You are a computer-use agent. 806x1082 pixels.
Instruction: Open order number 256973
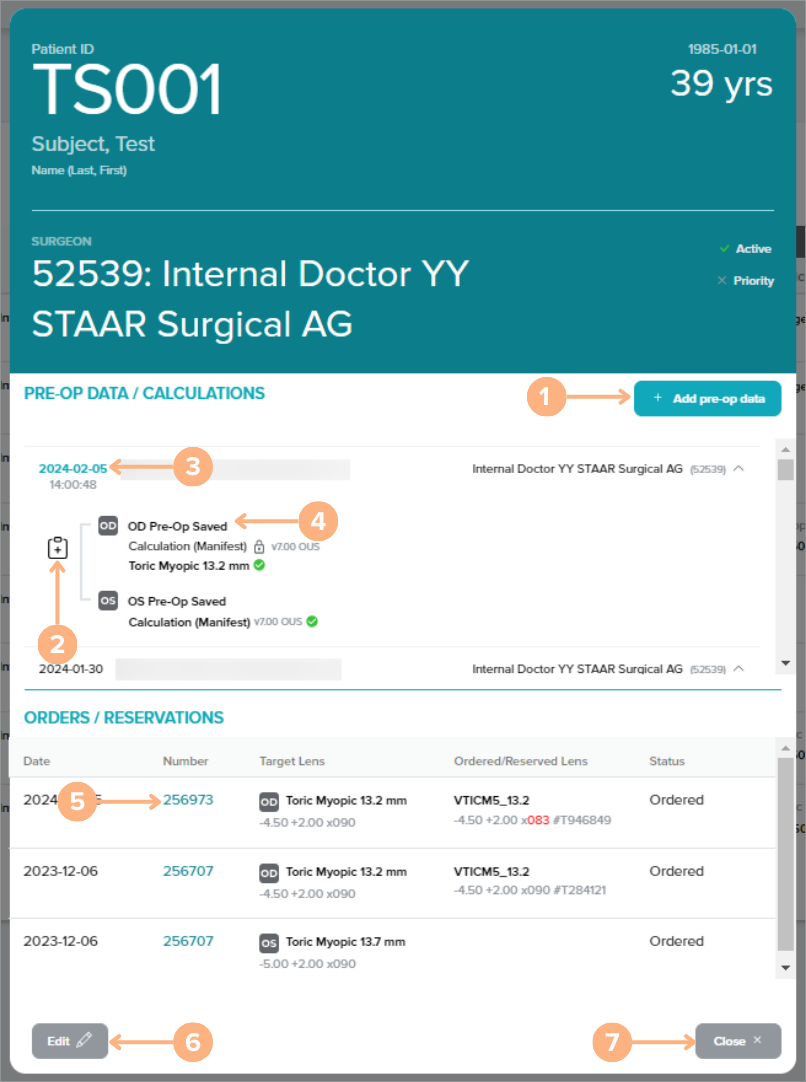188,800
